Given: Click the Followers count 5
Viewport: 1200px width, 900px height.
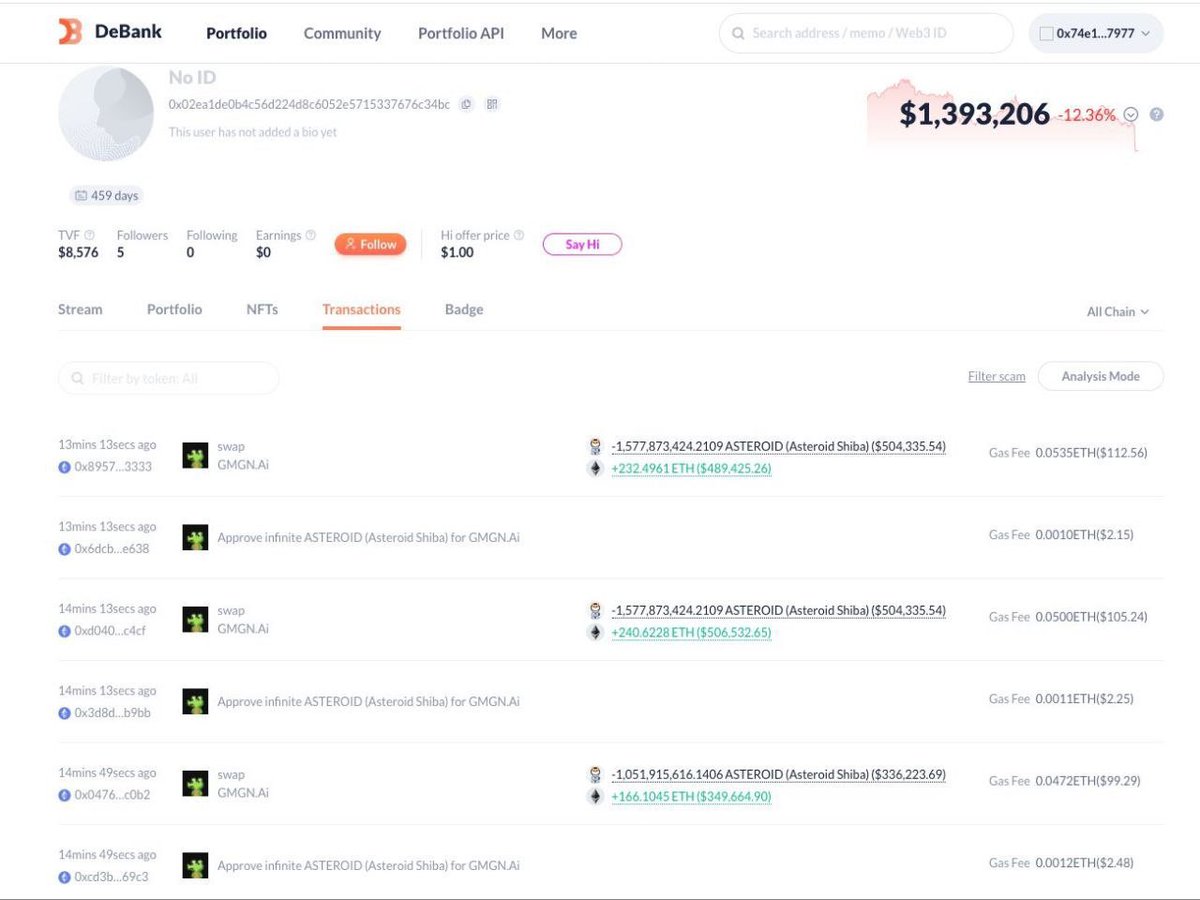Looking at the screenshot, I should [120, 252].
